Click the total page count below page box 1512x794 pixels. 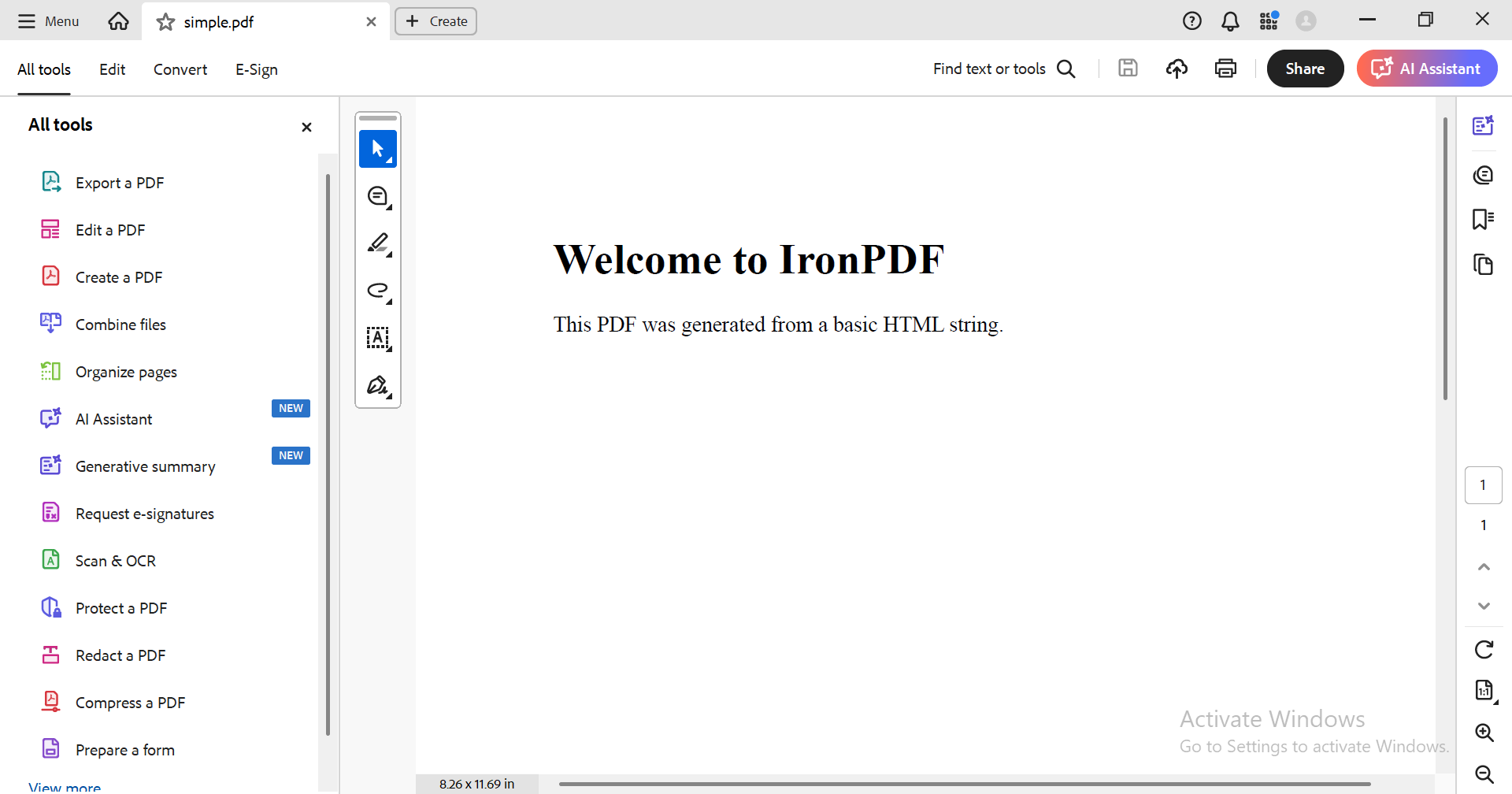pyautogui.click(x=1484, y=525)
